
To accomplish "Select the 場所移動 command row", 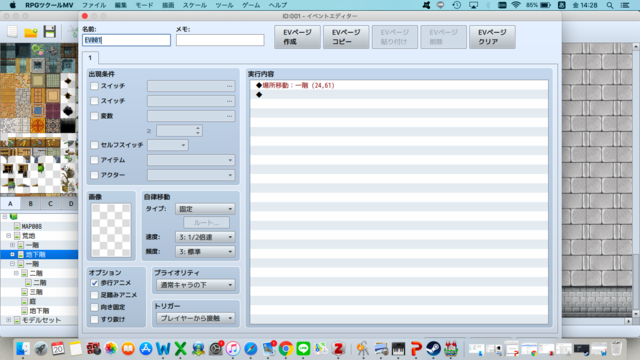I will (399, 85).
